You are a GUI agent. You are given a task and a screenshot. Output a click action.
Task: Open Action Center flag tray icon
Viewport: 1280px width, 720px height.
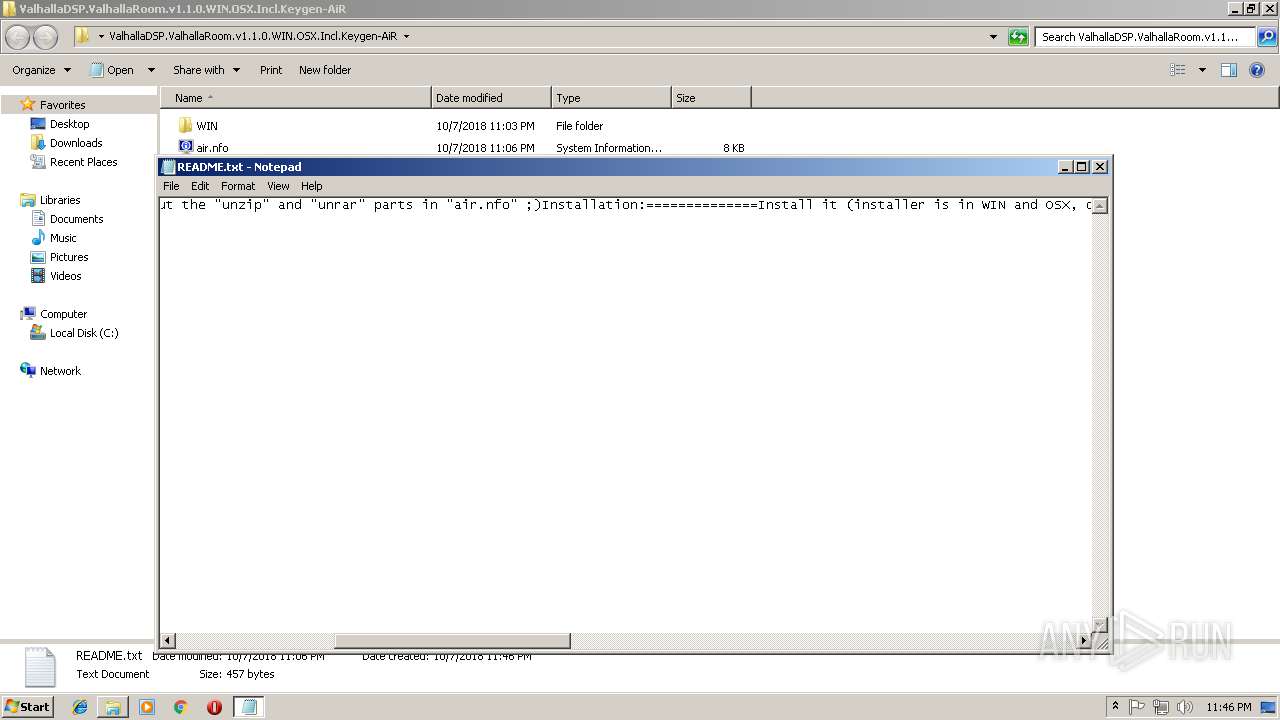pos(1138,707)
